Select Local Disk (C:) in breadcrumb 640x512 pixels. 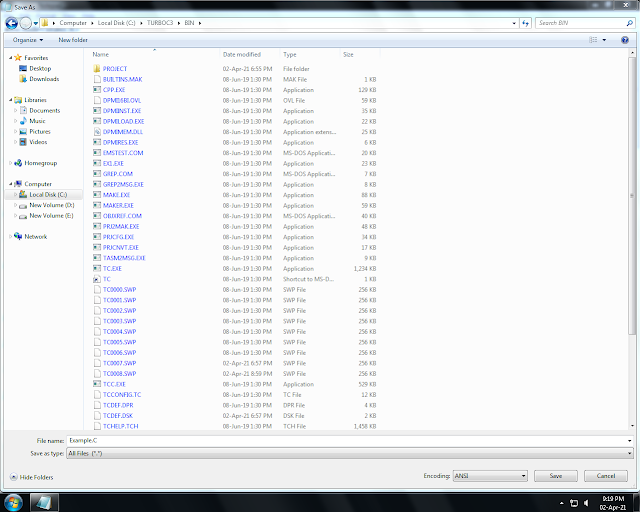tap(116, 23)
